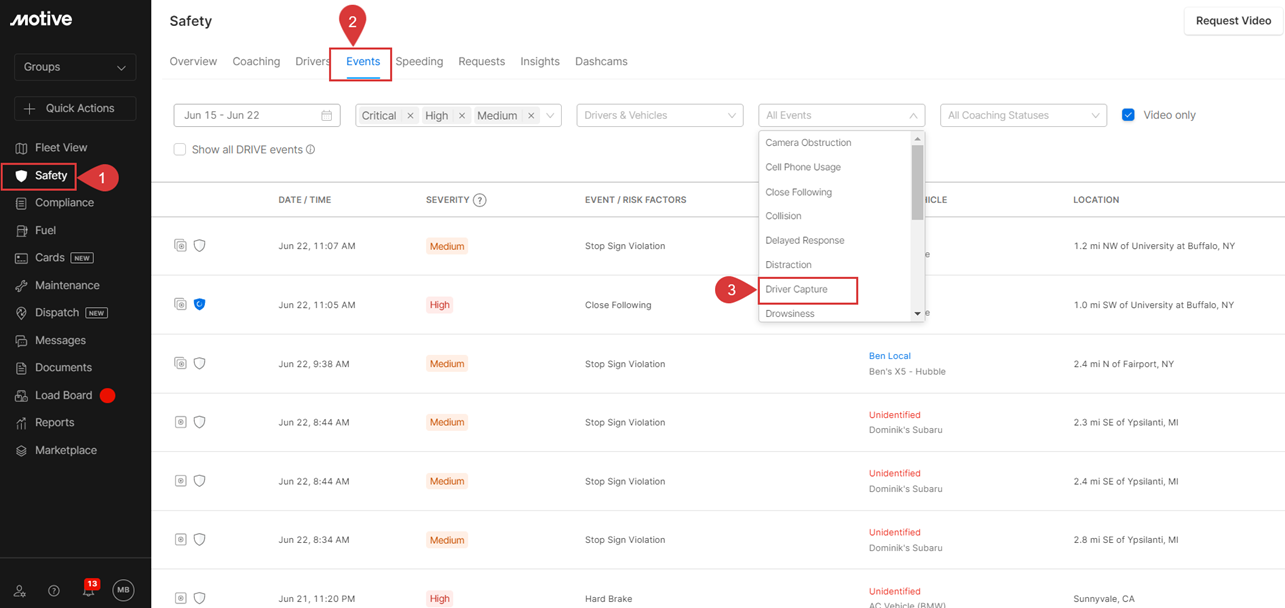This screenshot has height=608, width=1285.
Task: Open the help question mark icon
Action: (54, 591)
